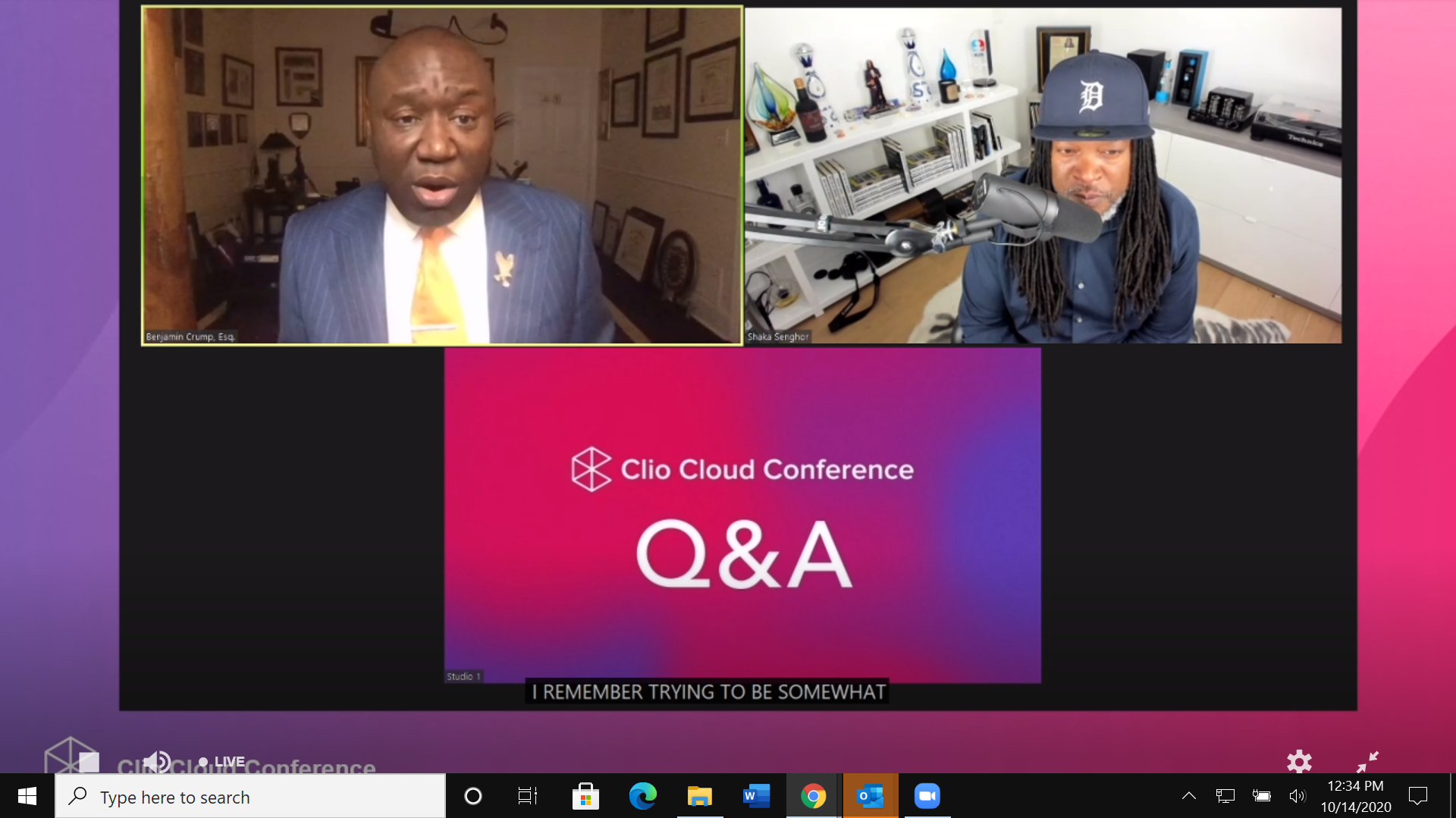This screenshot has height=818, width=1456.
Task: Click the LIVE indicator in player
Action: [x=222, y=761]
